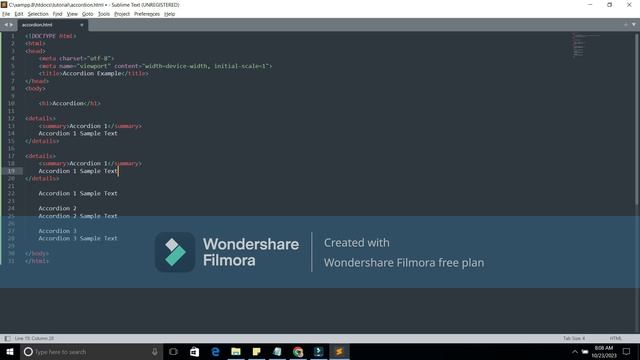Click closing details tag on line 15

tap(42, 141)
